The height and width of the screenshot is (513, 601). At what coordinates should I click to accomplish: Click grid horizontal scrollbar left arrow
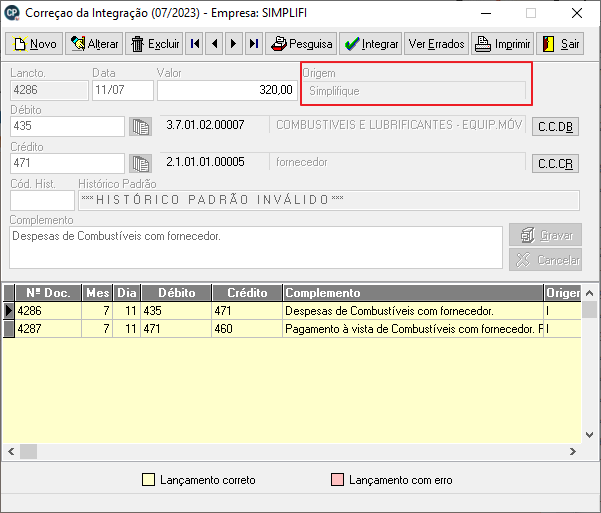(x=11, y=452)
